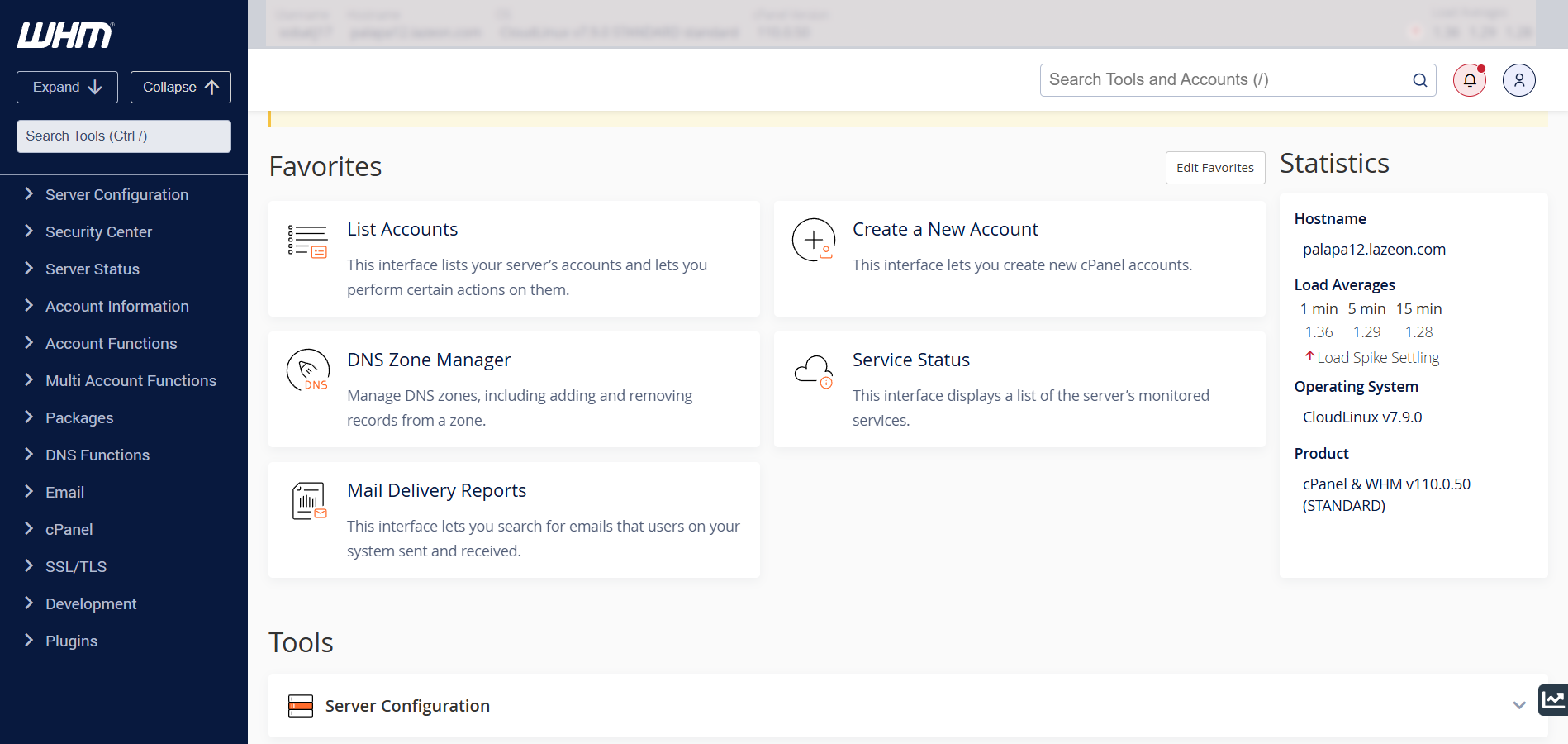
Task: Open Create a New Account favorite
Action: click(1019, 259)
